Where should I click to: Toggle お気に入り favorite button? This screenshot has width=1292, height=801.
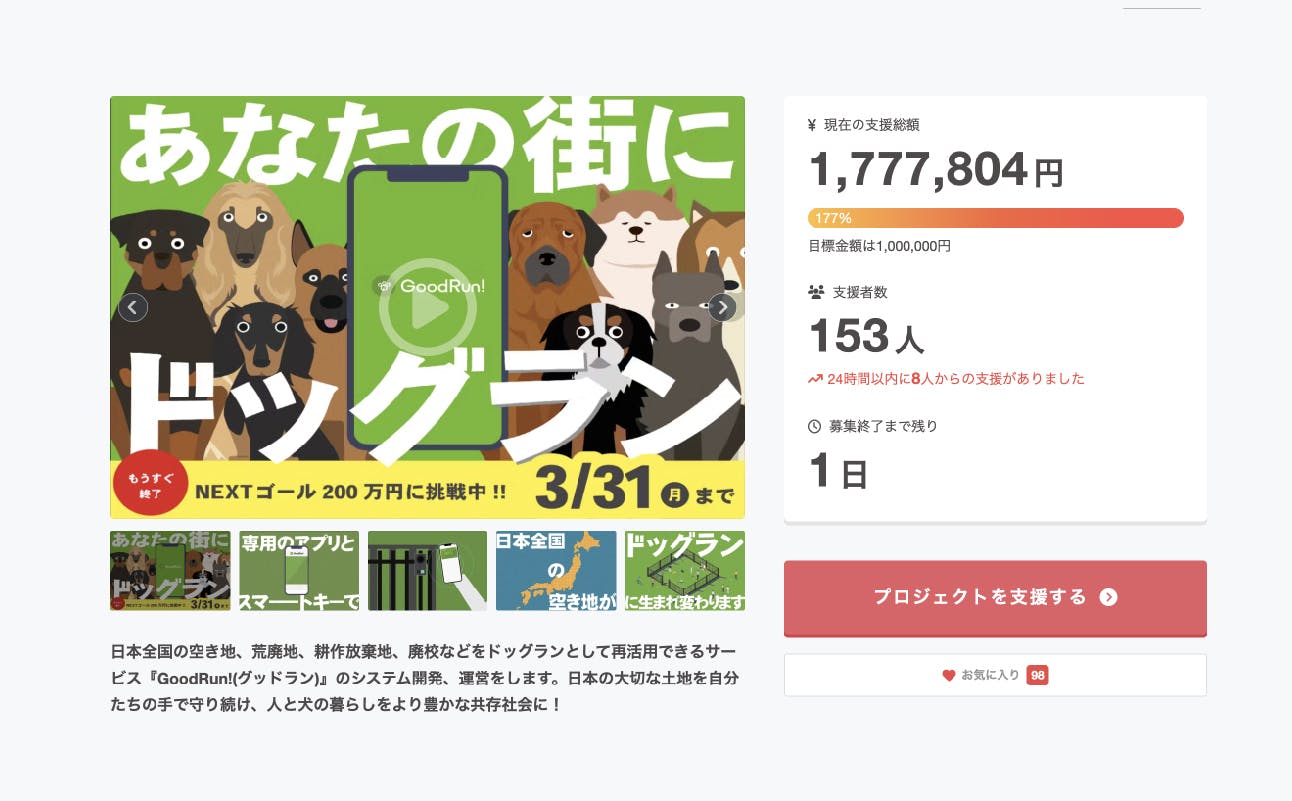(x=995, y=675)
